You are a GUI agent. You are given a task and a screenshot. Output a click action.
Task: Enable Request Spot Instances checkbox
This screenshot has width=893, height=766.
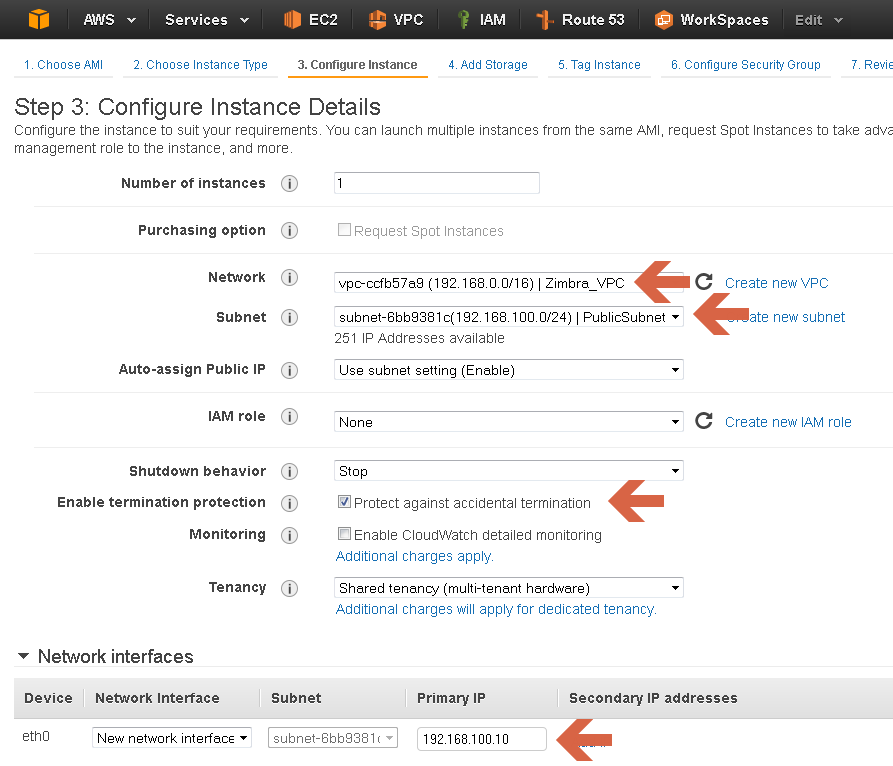tap(344, 230)
